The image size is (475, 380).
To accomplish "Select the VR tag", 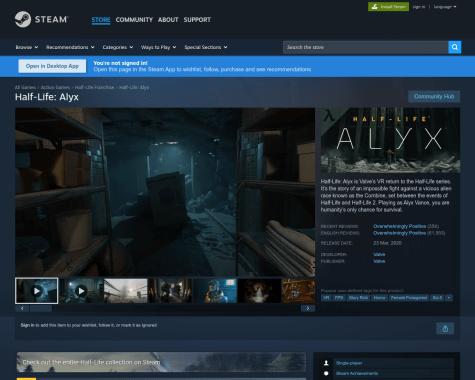I will 326,298.
